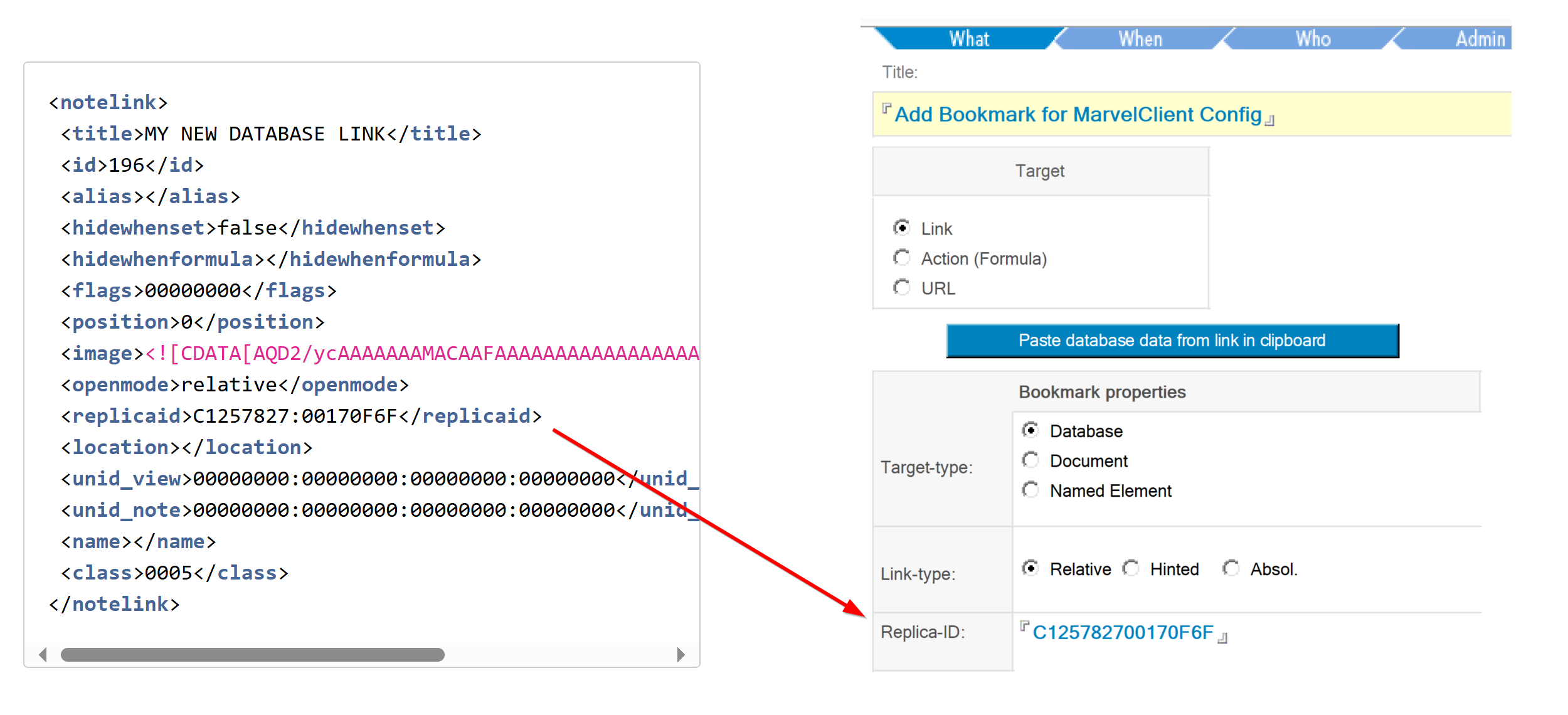This screenshot has height=715, width=1568.
Task: Choose Database as target-type
Action: [1030, 430]
